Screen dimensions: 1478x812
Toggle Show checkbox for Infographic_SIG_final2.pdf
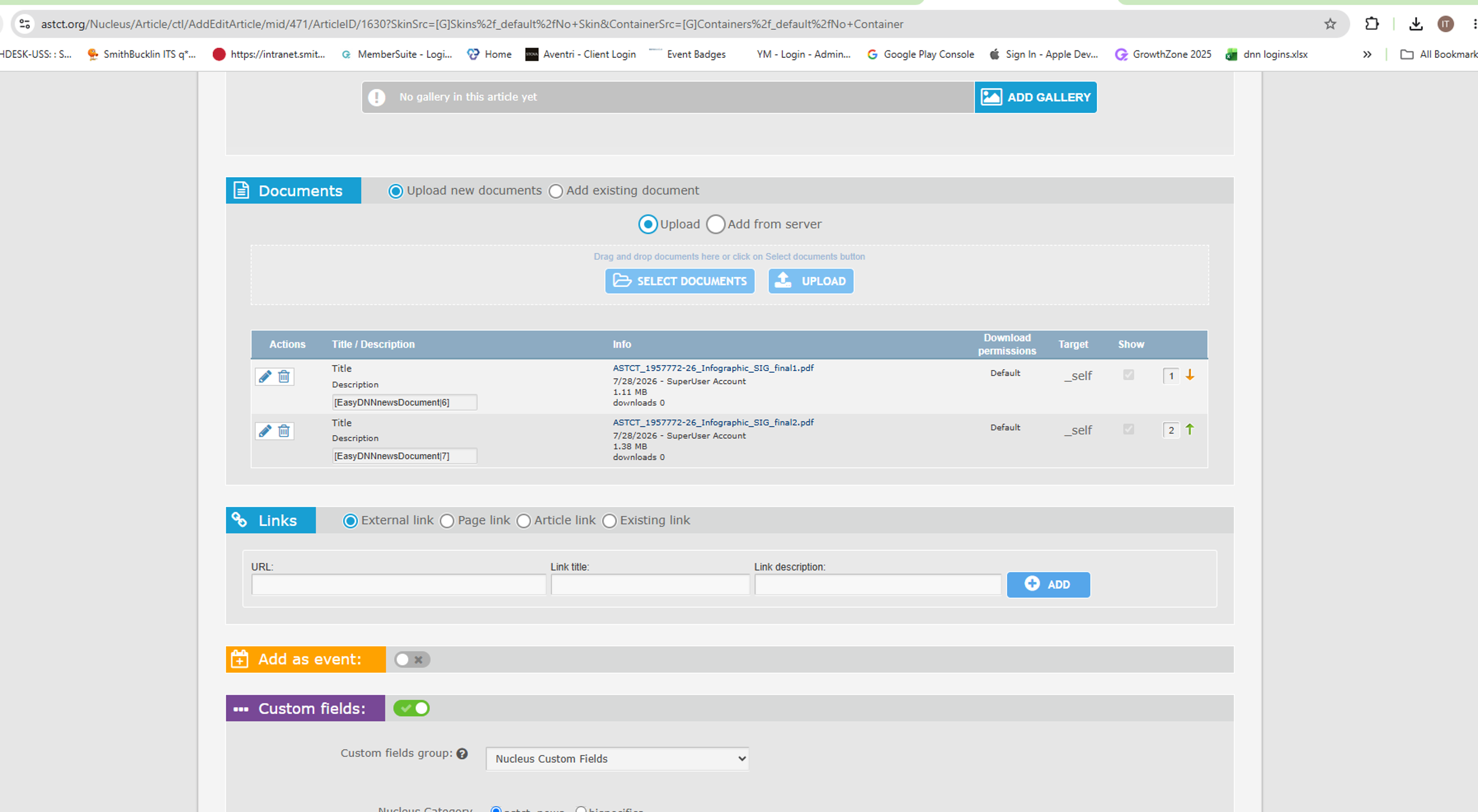(1128, 429)
